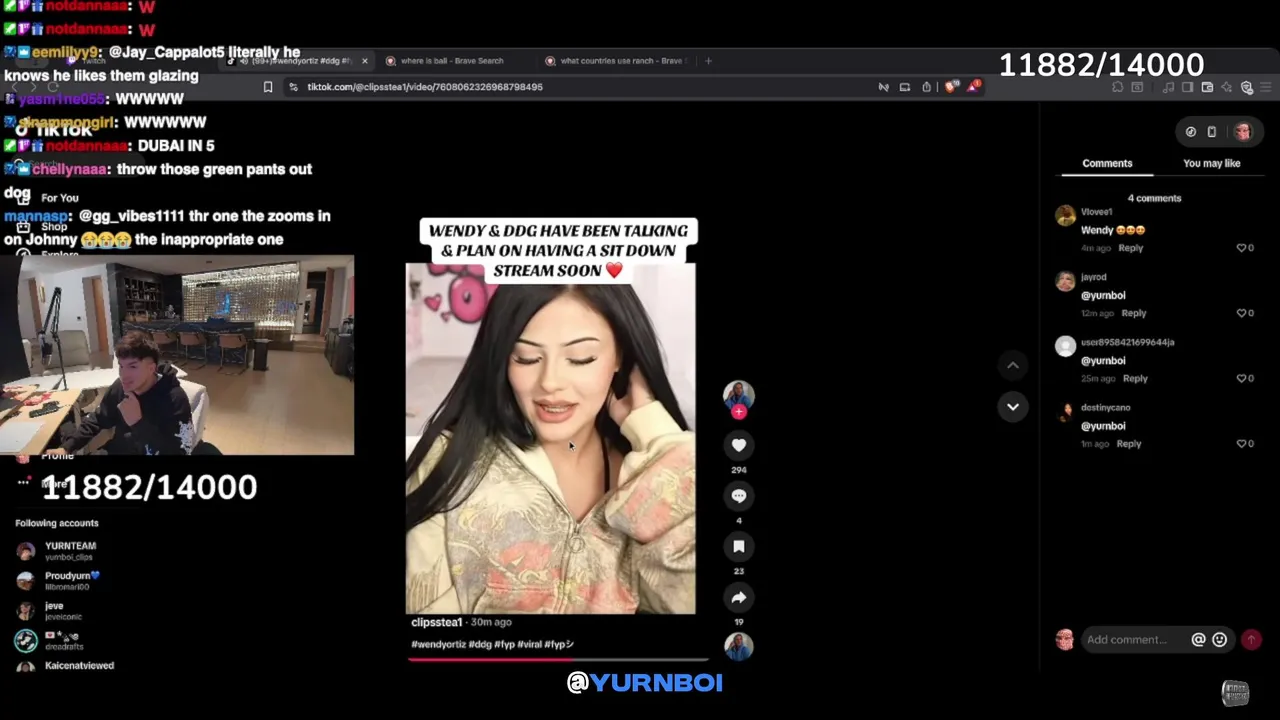Follow creator via the red plus badge
Screen dimensions: 1280x720
point(739,411)
